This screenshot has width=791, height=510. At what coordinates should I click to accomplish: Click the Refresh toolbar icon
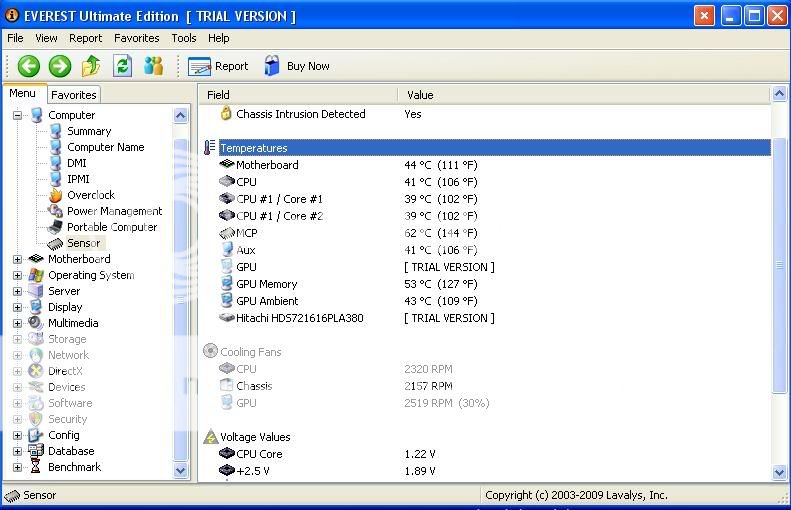(x=122, y=66)
